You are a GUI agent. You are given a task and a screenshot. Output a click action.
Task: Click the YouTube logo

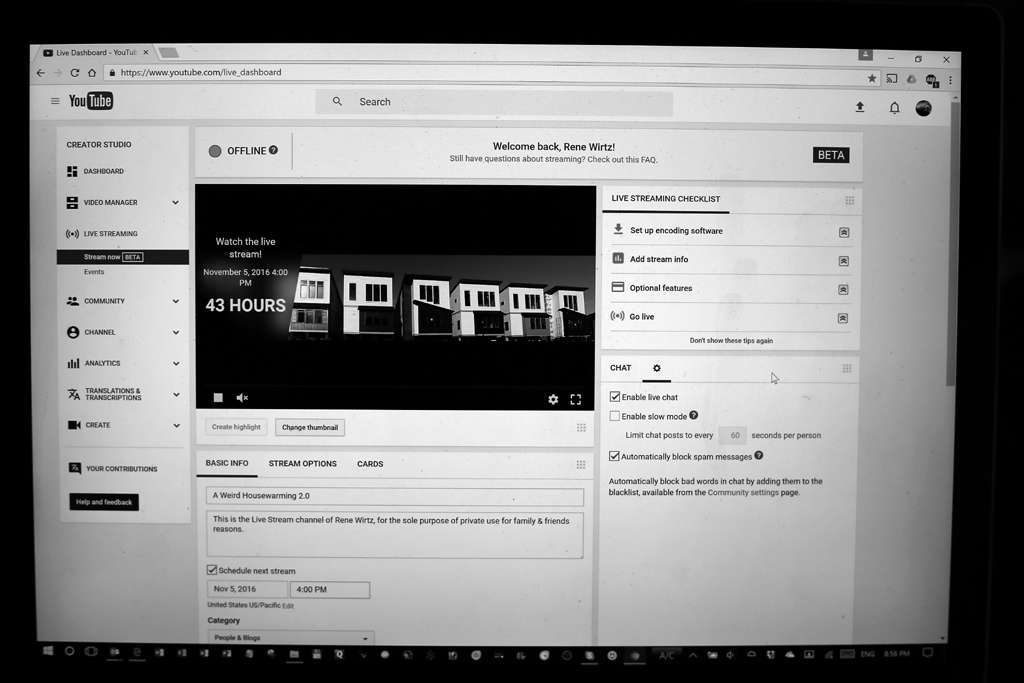[91, 101]
